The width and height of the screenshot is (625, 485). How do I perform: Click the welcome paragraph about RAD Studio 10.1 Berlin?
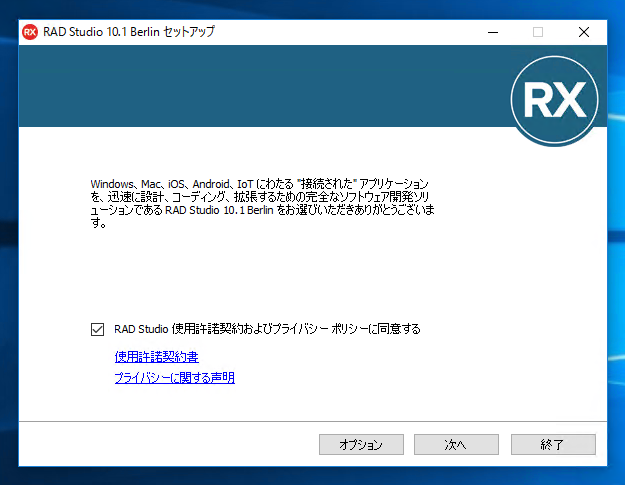coord(262,203)
